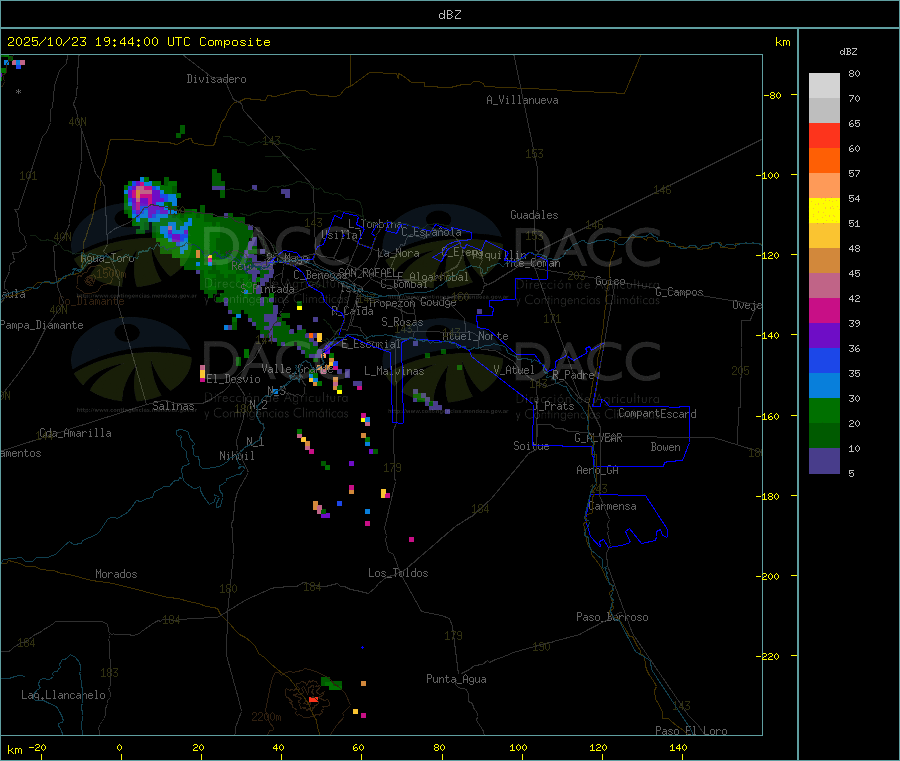This screenshot has height=761, width=900.
Task: Select the 'Pampa_Diamante' label
Action: 42,325
